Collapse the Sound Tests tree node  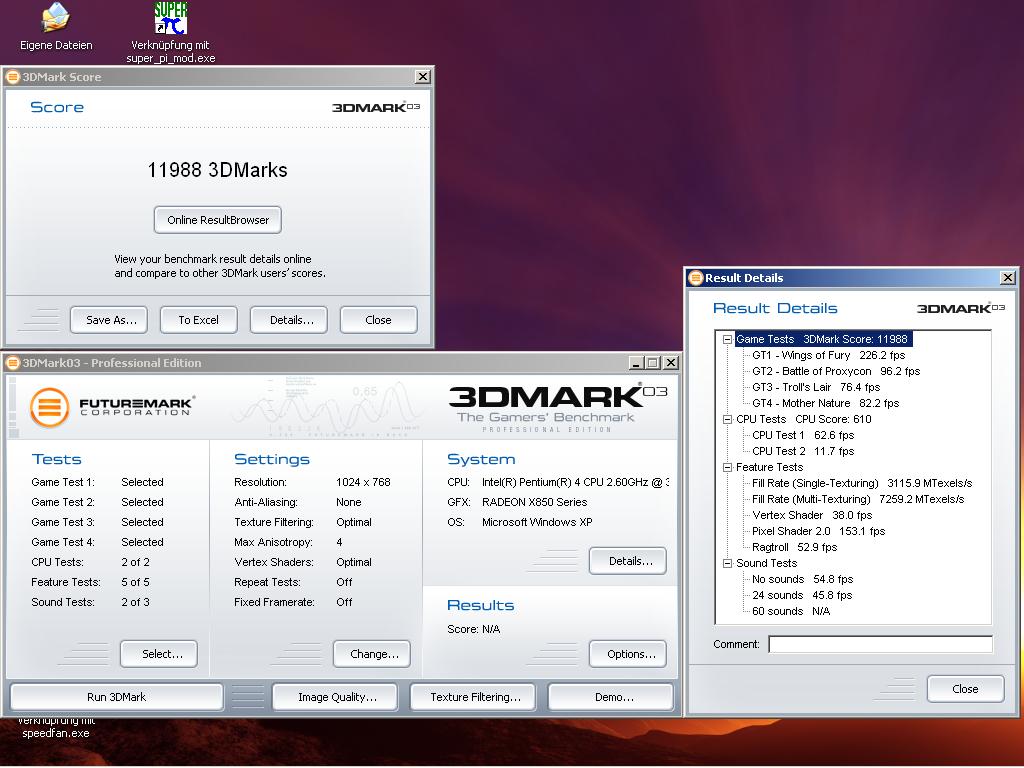click(x=727, y=564)
